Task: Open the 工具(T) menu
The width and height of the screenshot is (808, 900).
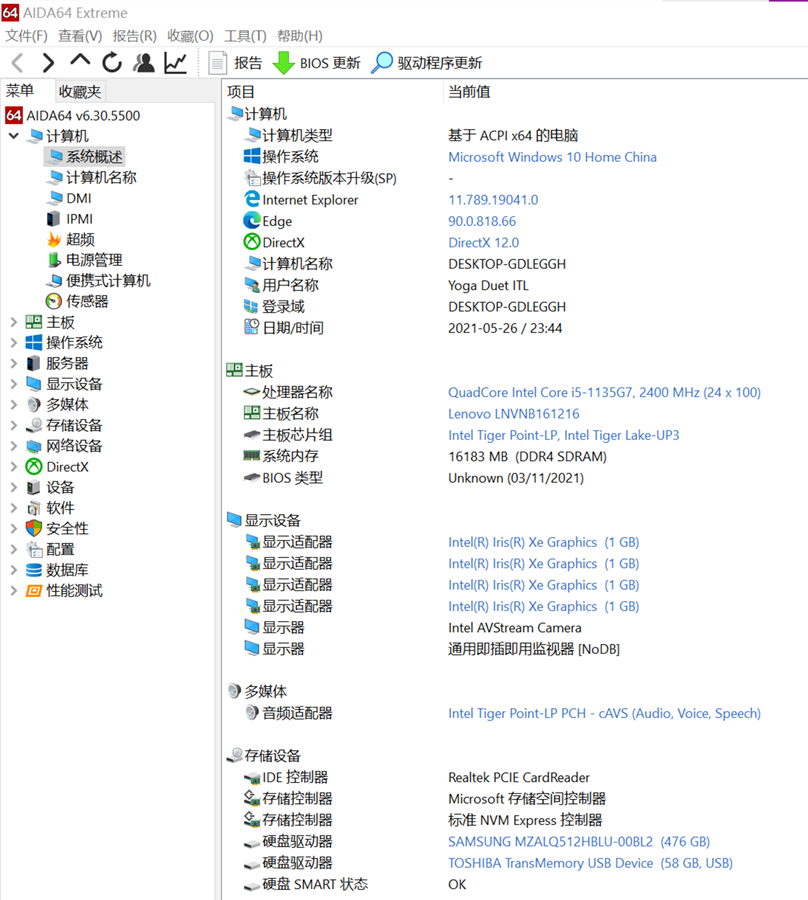Action: [245, 36]
